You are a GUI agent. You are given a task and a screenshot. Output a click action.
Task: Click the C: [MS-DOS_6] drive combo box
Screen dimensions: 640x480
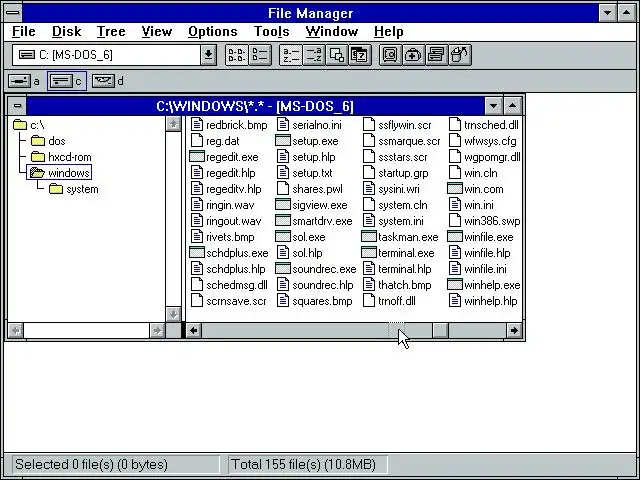(114, 55)
